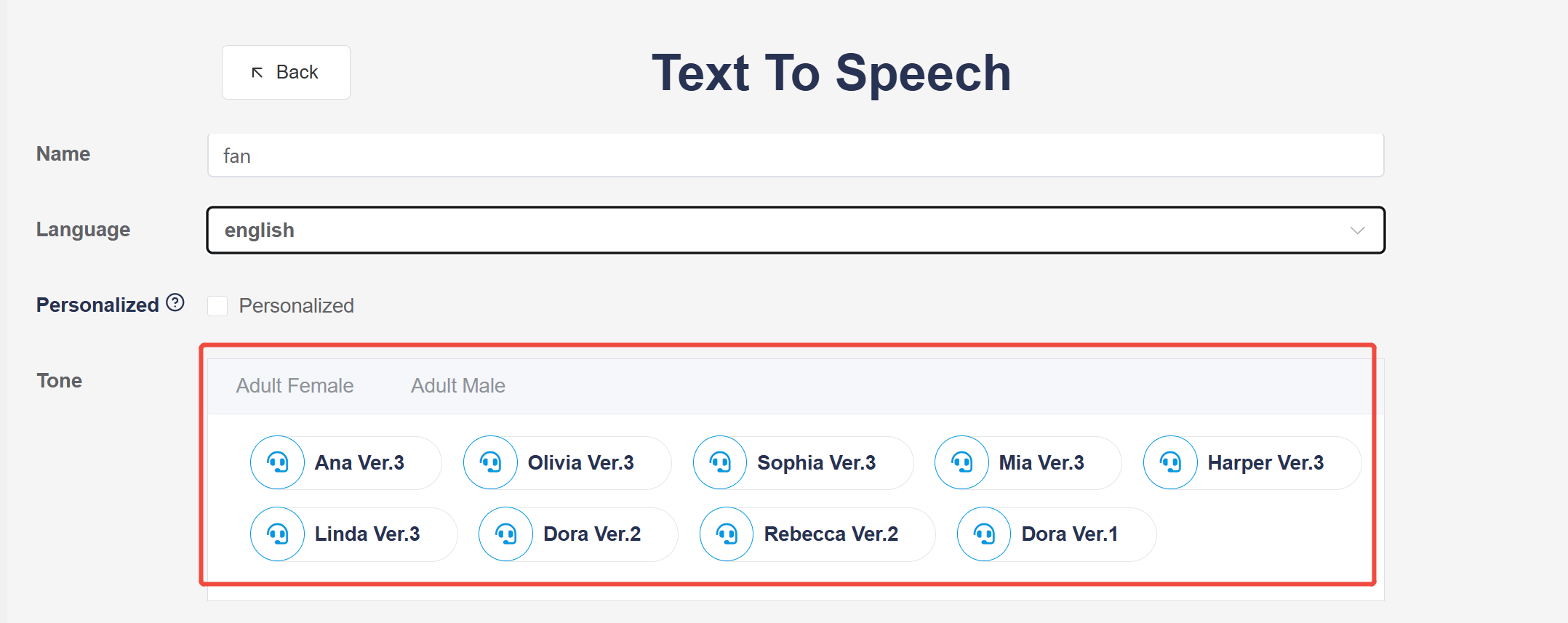Open the Personalized help question mark
Image resolution: width=1568 pixels, height=623 pixels.
click(x=175, y=302)
